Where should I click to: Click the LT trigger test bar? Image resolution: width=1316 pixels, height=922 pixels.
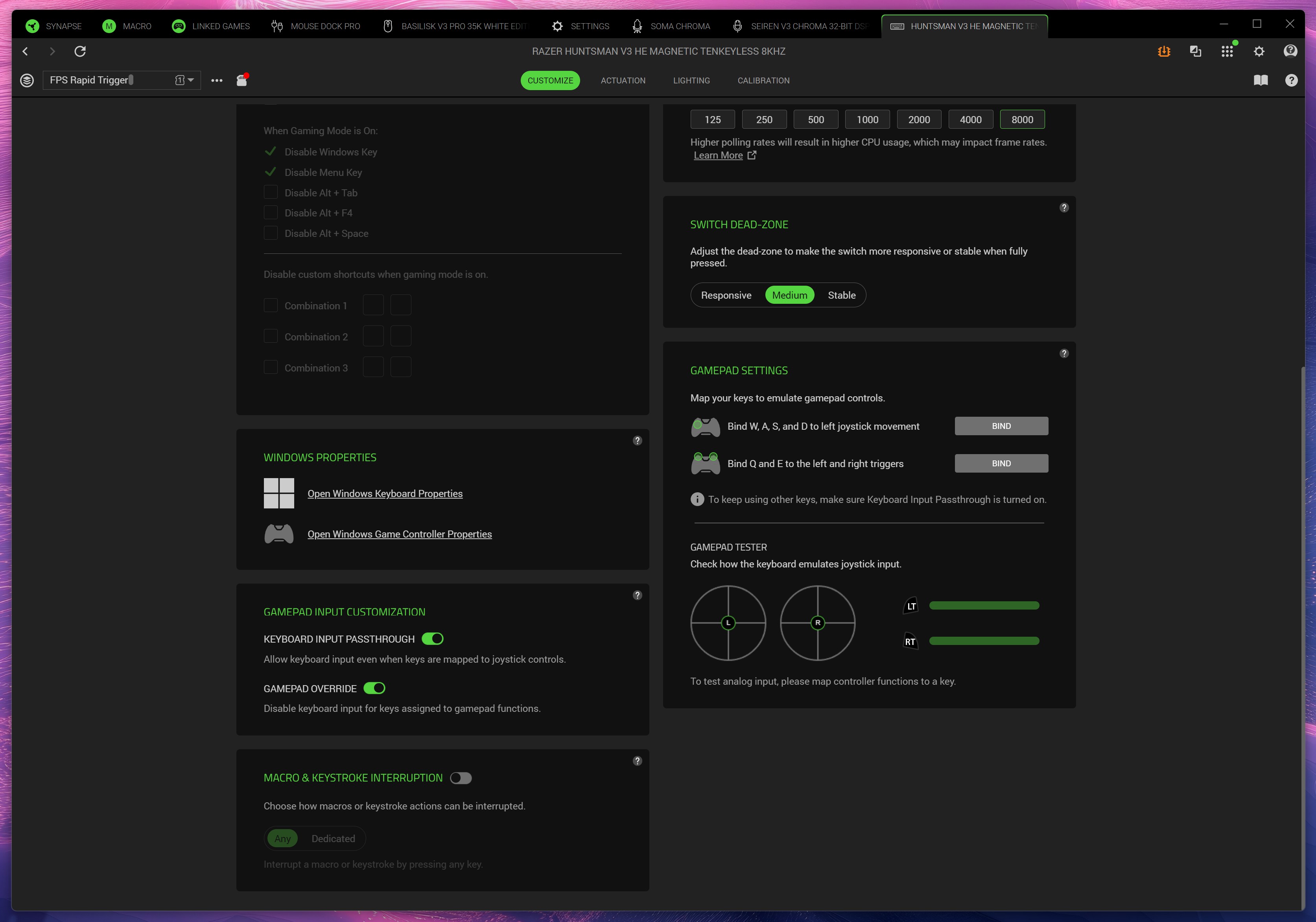point(984,606)
